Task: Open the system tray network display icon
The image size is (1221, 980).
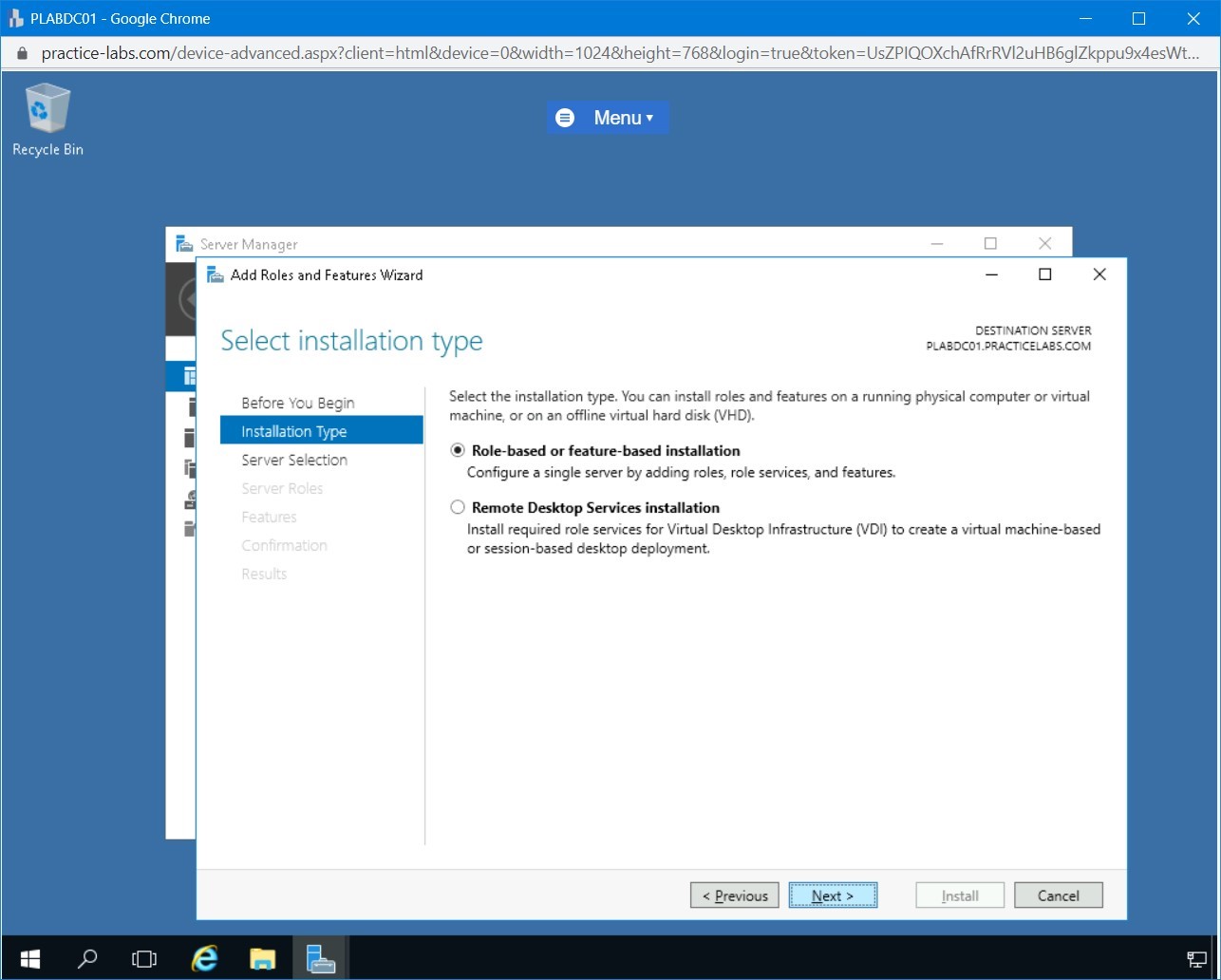Action: [1196, 959]
